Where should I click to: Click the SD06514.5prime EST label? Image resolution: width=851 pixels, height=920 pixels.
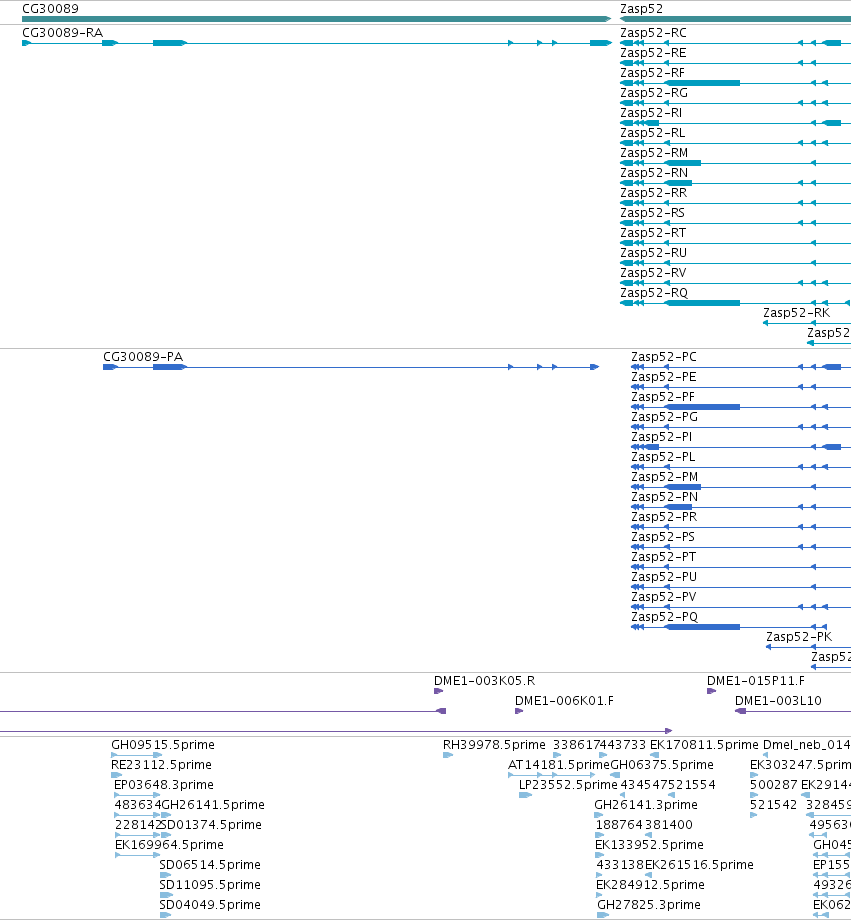[210, 864]
